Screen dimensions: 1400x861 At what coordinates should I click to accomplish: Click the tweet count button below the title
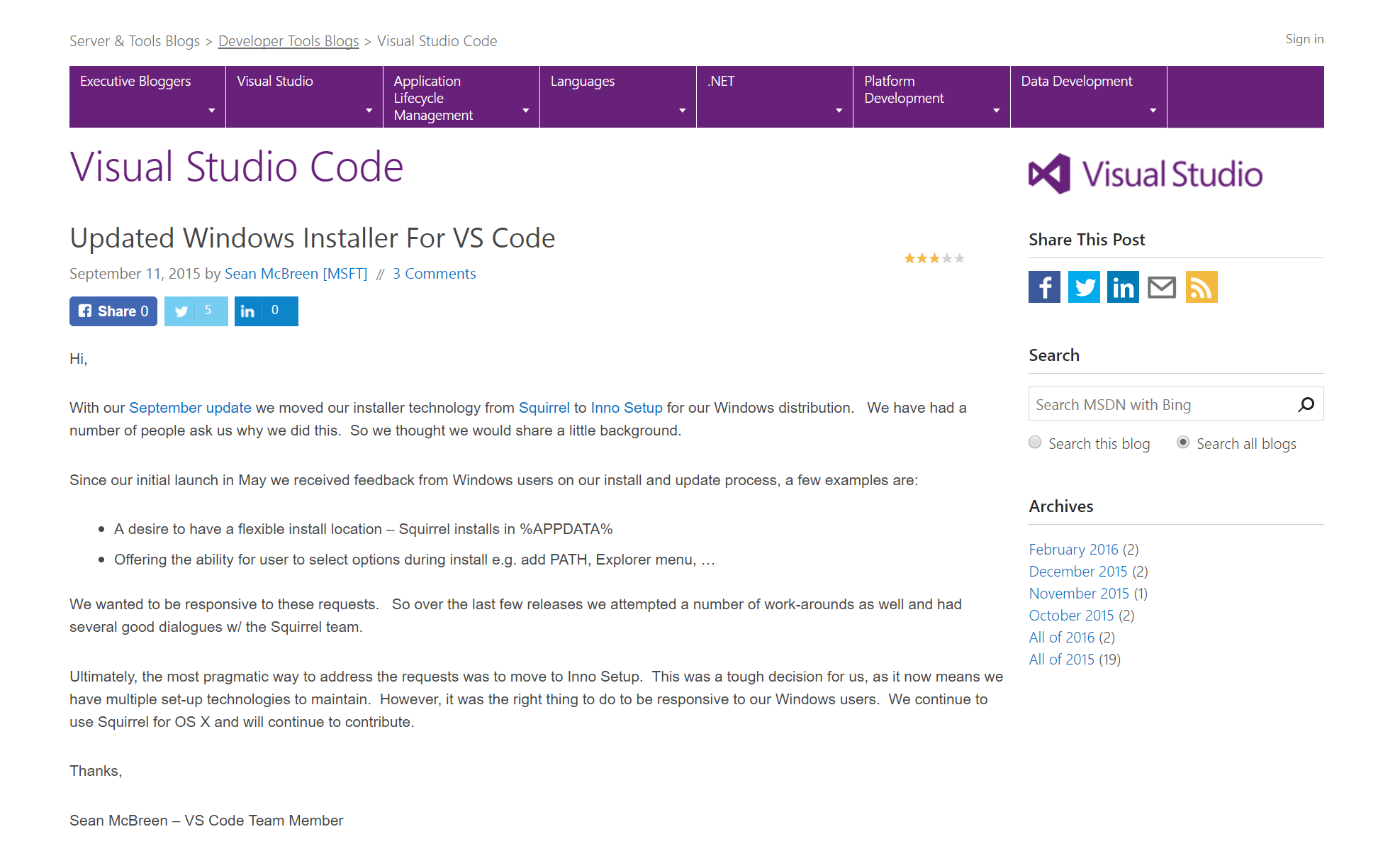point(196,311)
